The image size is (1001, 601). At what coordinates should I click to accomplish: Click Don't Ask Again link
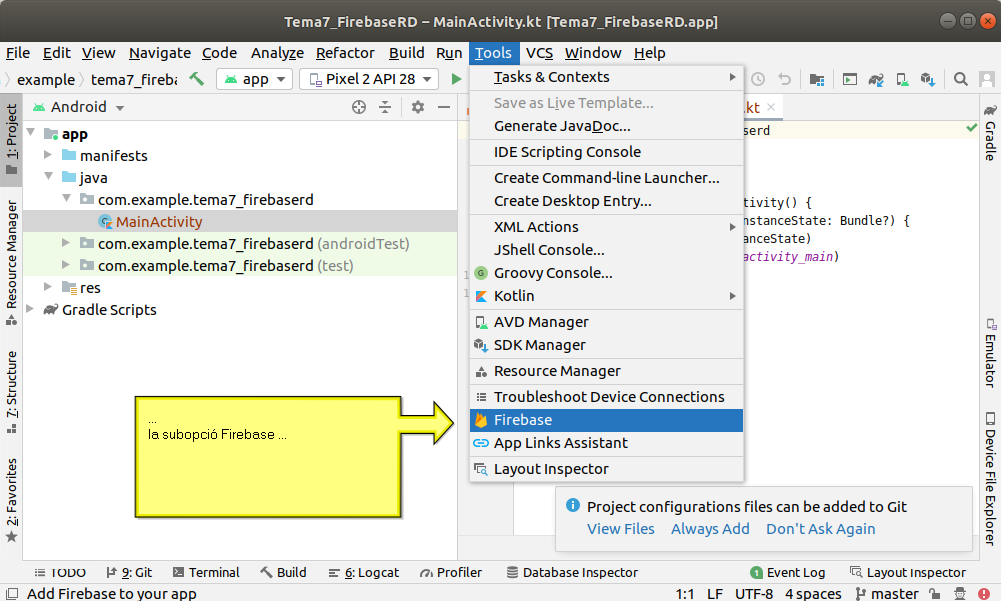820,529
